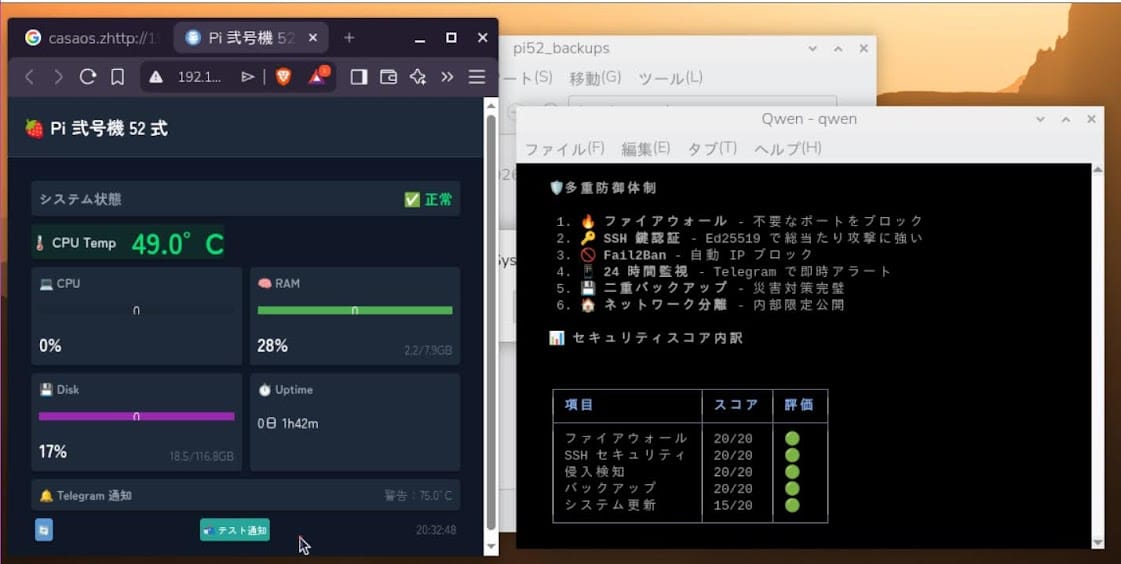Click the not-secure warning triangle
This screenshot has height=564, width=1121.
point(156,77)
